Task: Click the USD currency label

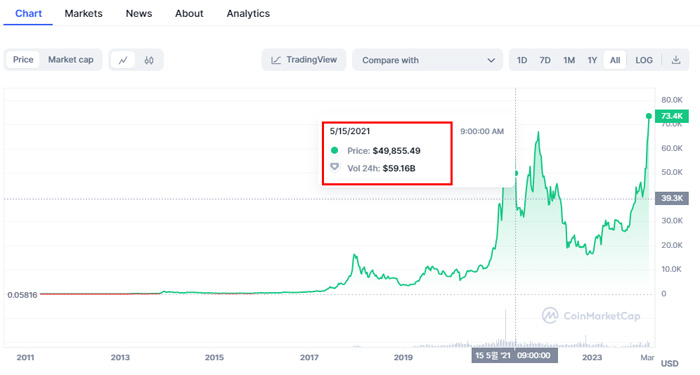Action: (x=669, y=363)
